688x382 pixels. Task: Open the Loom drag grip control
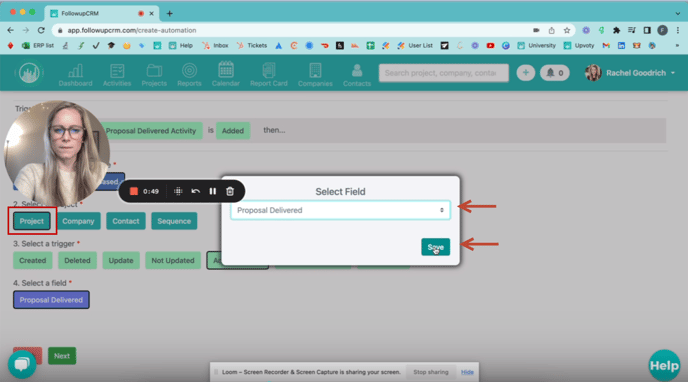click(178, 191)
